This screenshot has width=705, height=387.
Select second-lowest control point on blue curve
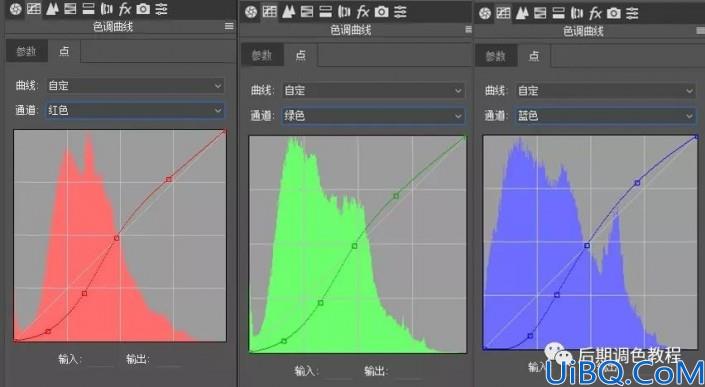(x=557, y=295)
